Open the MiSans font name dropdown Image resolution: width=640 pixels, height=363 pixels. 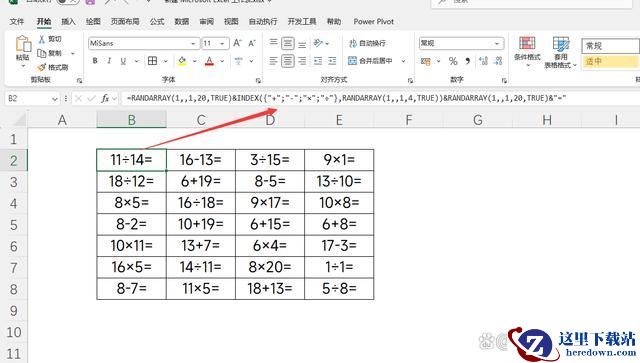[193, 43]
